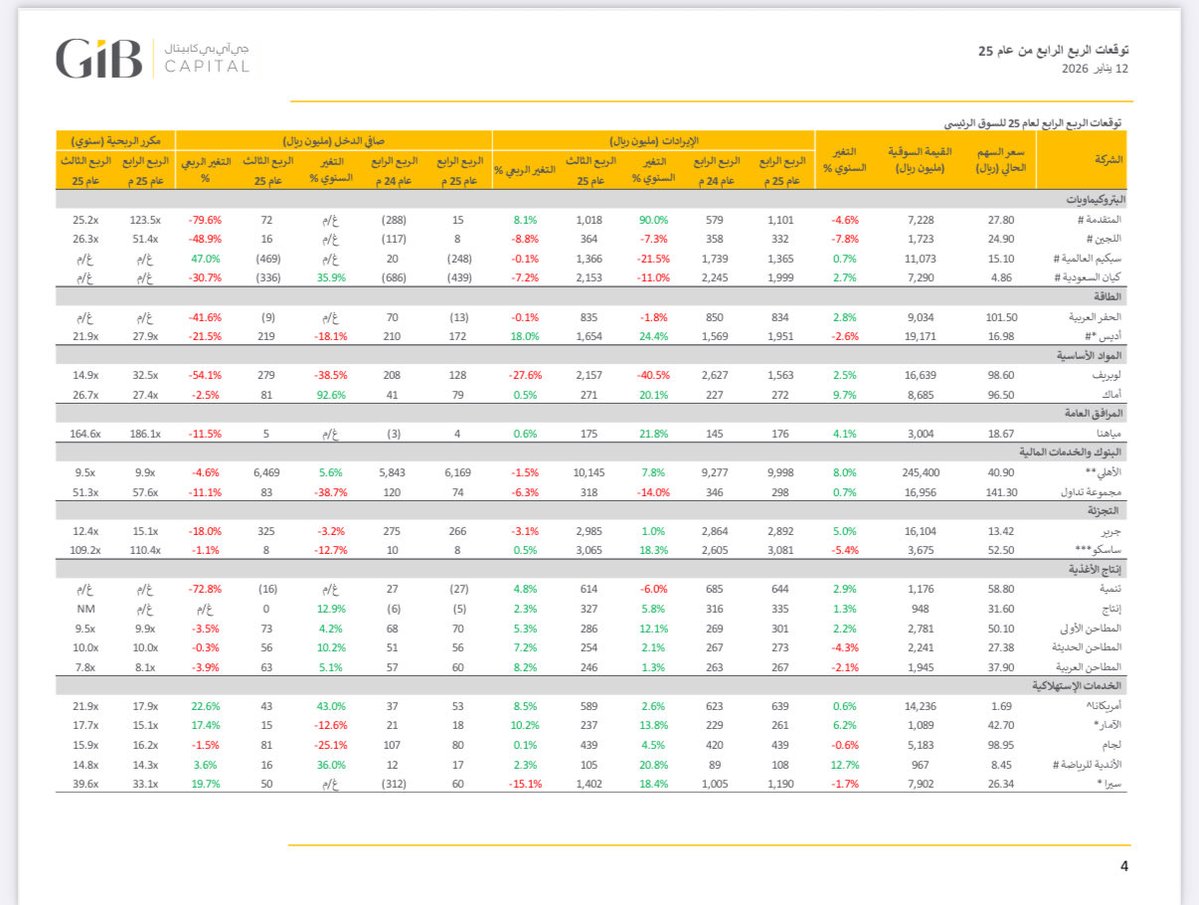Click earnings multiple '186.1x'

coord(145,434)
